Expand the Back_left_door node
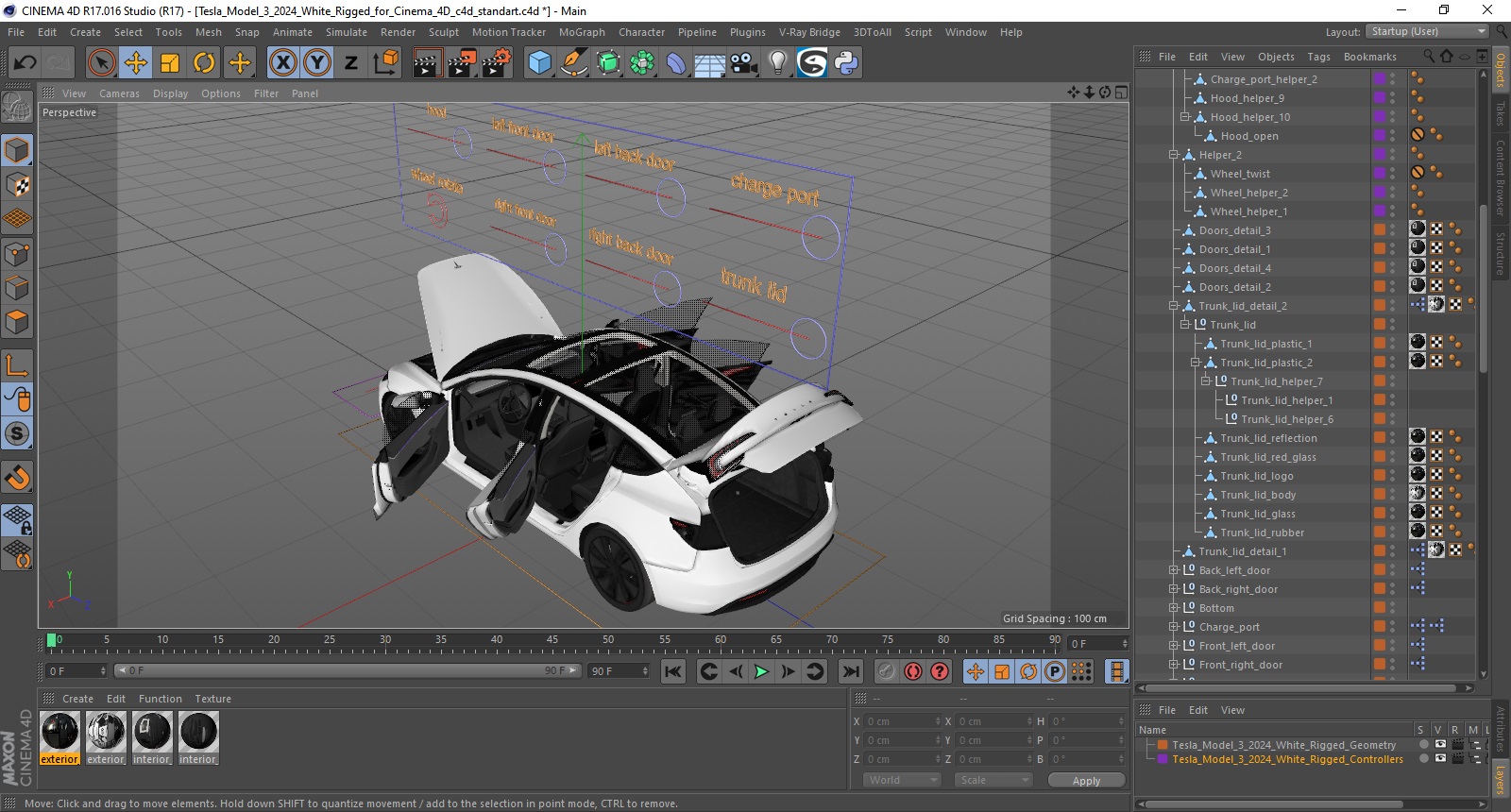The height and width of the screenshot is (812, 1511). (x=1174, y=570)
